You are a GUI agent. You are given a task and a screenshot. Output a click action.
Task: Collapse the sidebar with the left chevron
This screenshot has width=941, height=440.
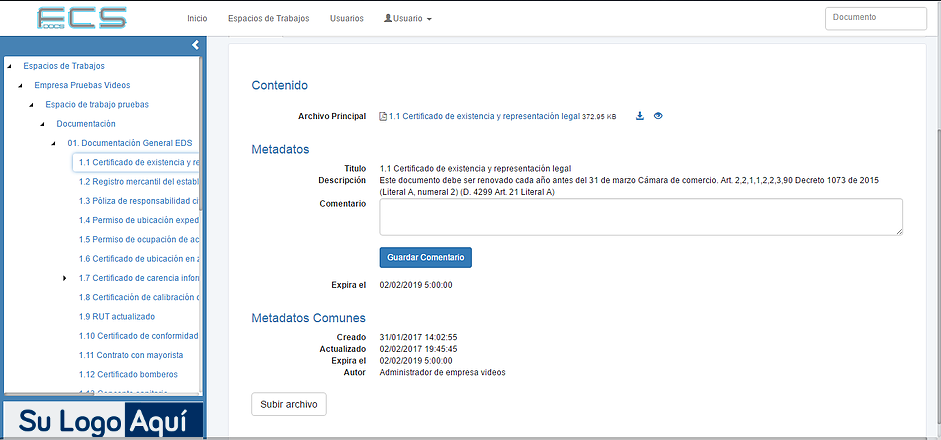pyautogui.click(x=195, y=45)
